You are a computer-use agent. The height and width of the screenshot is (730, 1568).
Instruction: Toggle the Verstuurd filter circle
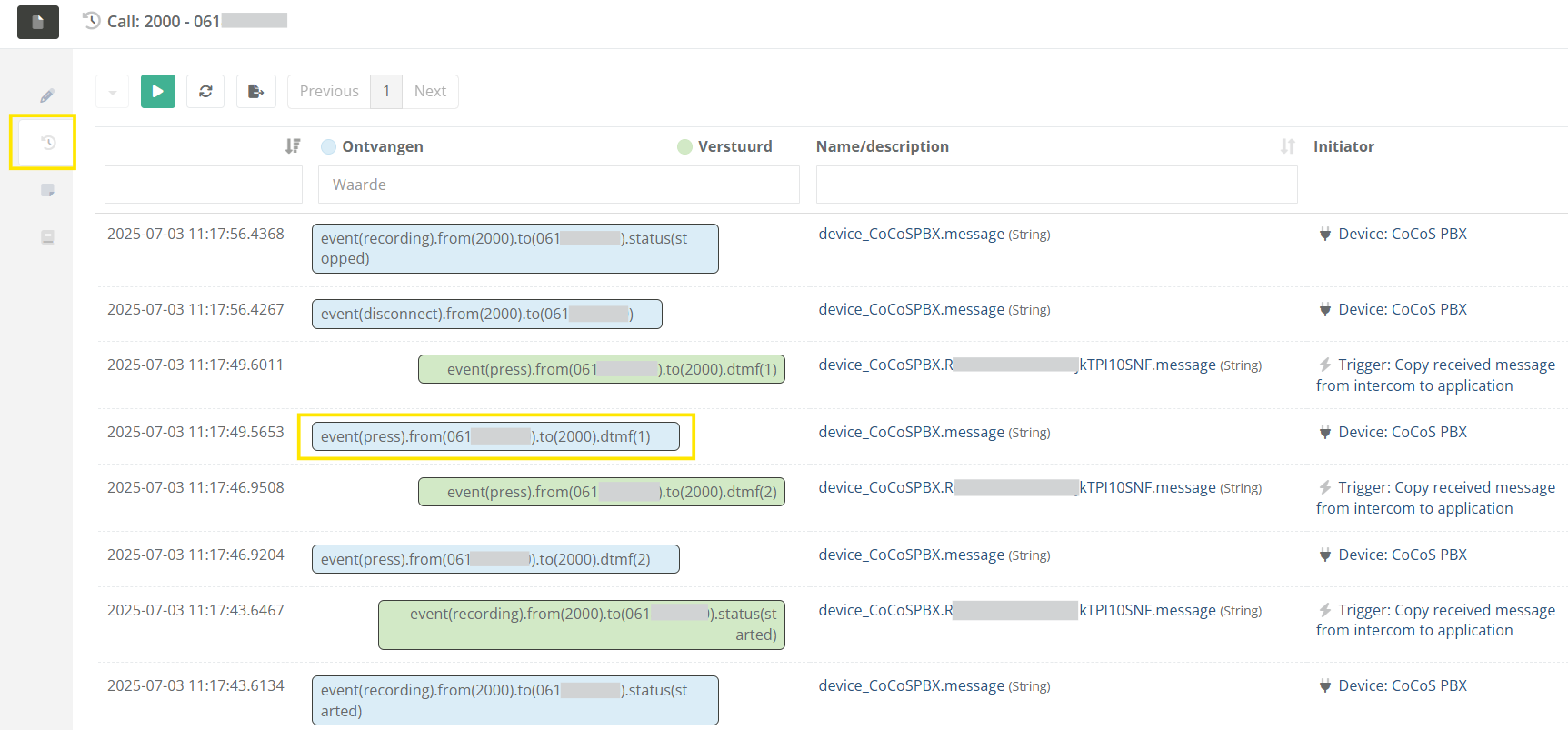(684, 146)
